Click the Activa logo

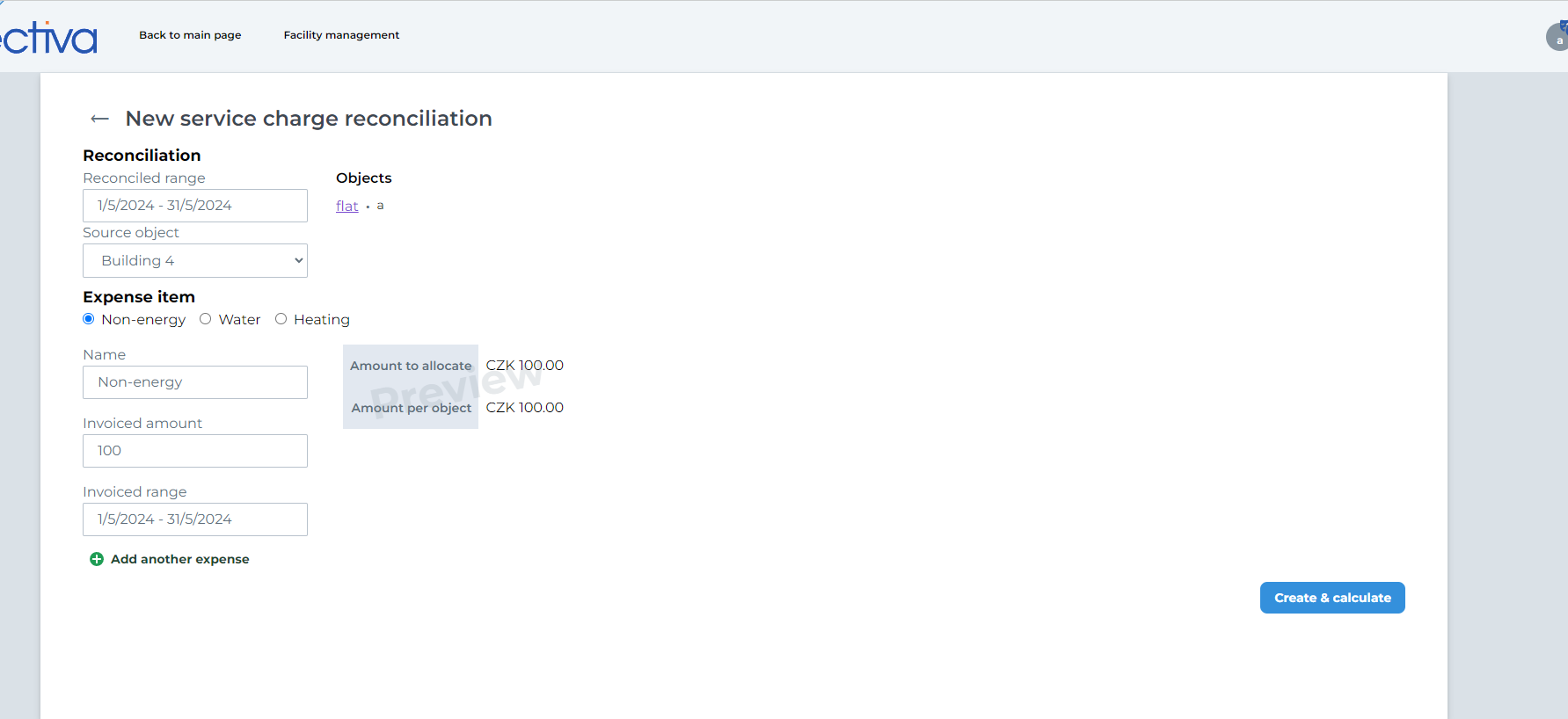49,37
